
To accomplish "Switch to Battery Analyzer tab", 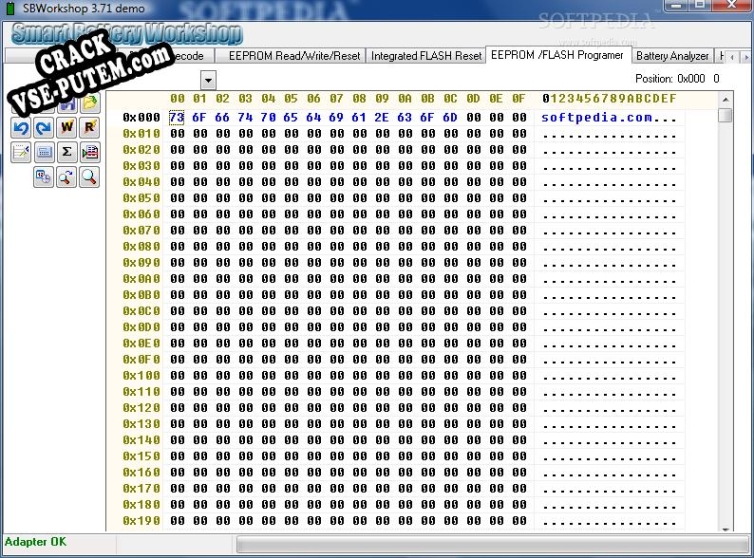I will pos(672,56).
